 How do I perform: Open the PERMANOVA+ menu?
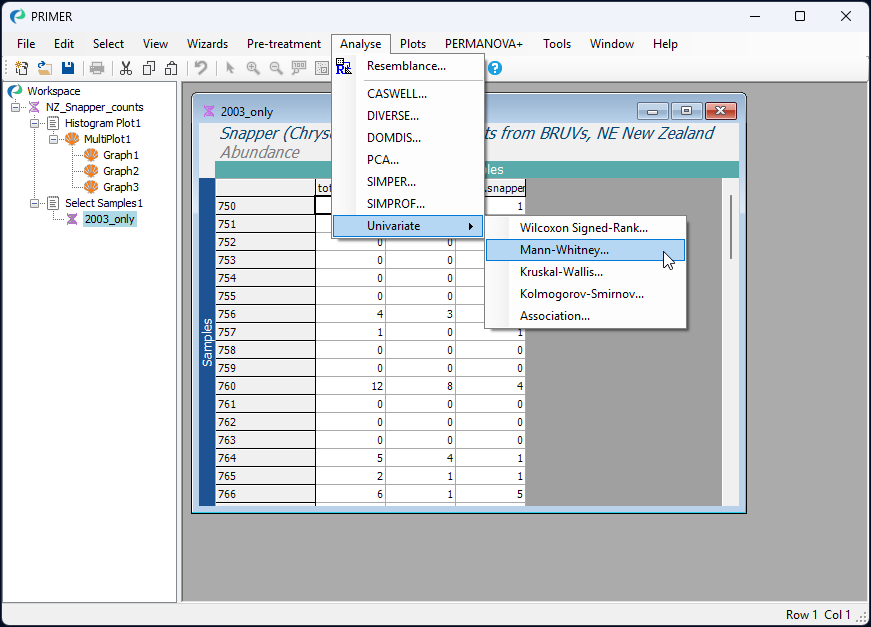(x=483, y=44)
